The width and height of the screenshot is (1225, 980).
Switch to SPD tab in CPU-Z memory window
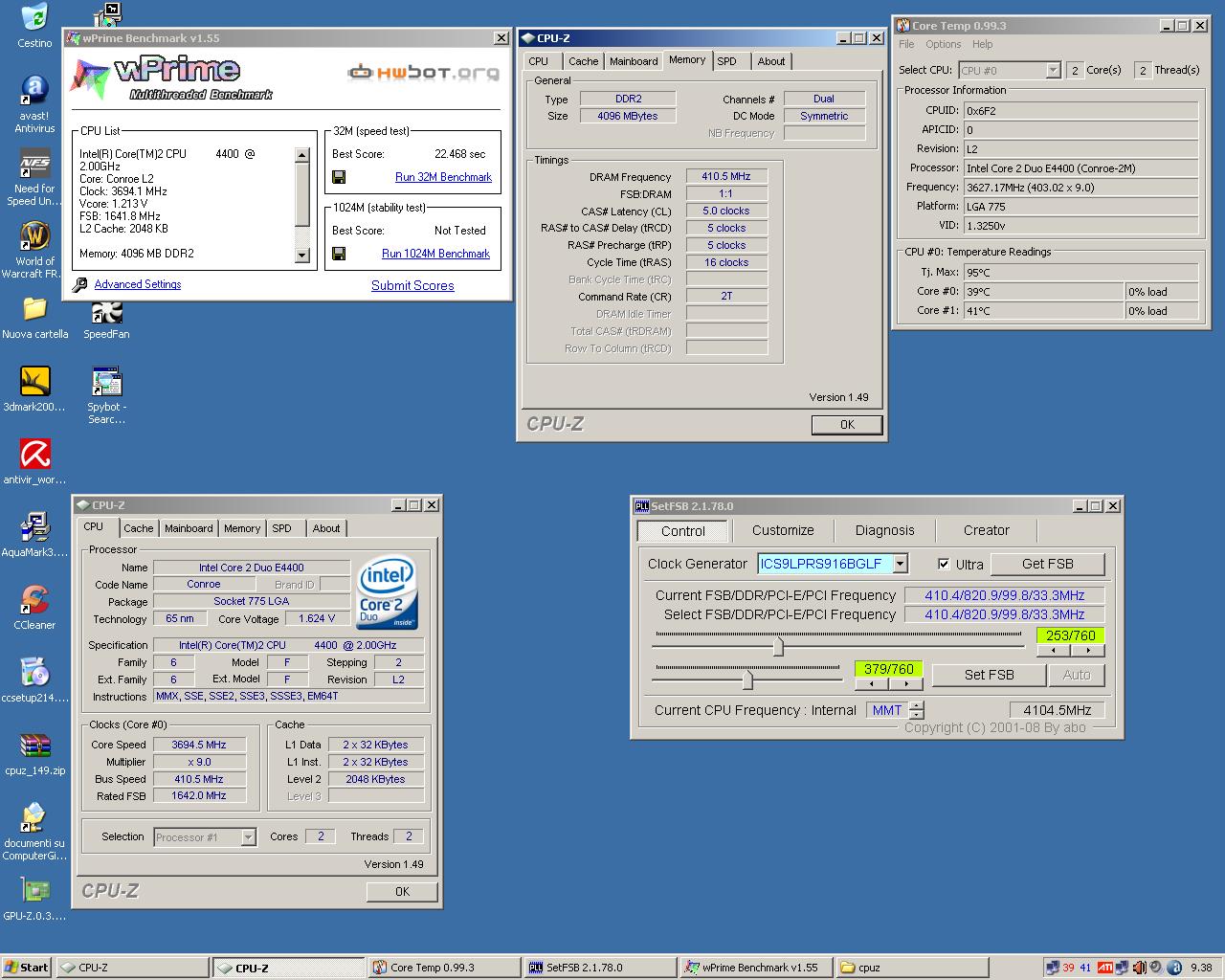coord(727,61)
